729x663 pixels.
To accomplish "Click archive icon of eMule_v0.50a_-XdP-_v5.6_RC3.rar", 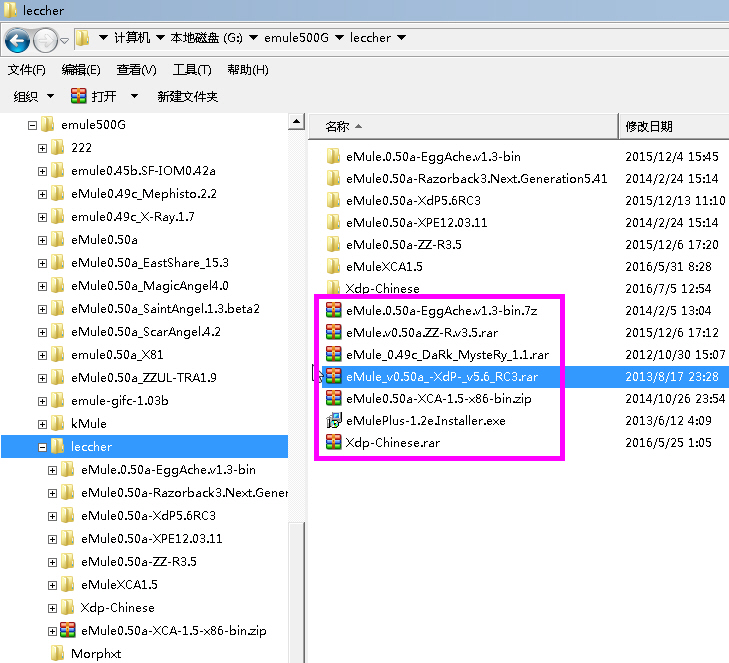I will coord(333,376).
